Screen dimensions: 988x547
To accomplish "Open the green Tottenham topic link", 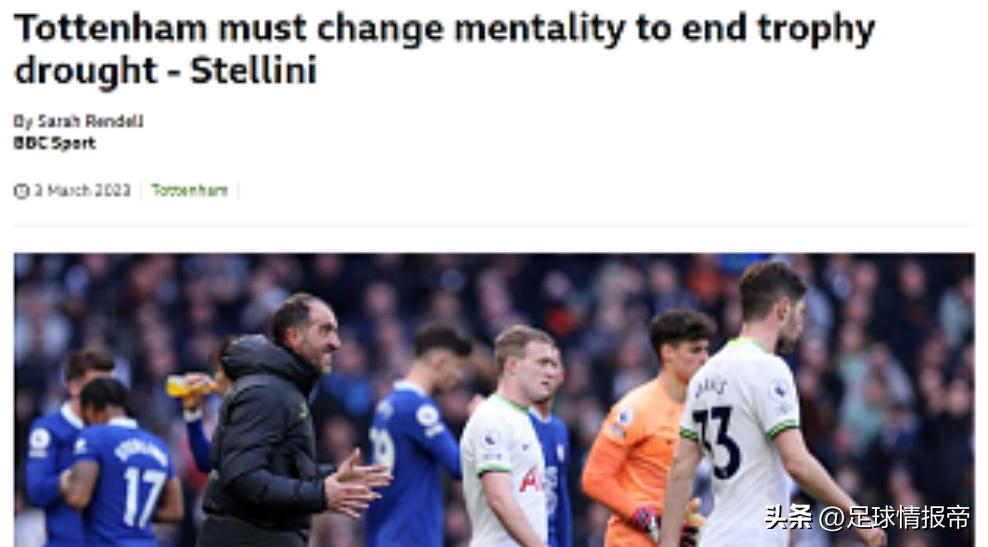I will click(x=190, y=190).
